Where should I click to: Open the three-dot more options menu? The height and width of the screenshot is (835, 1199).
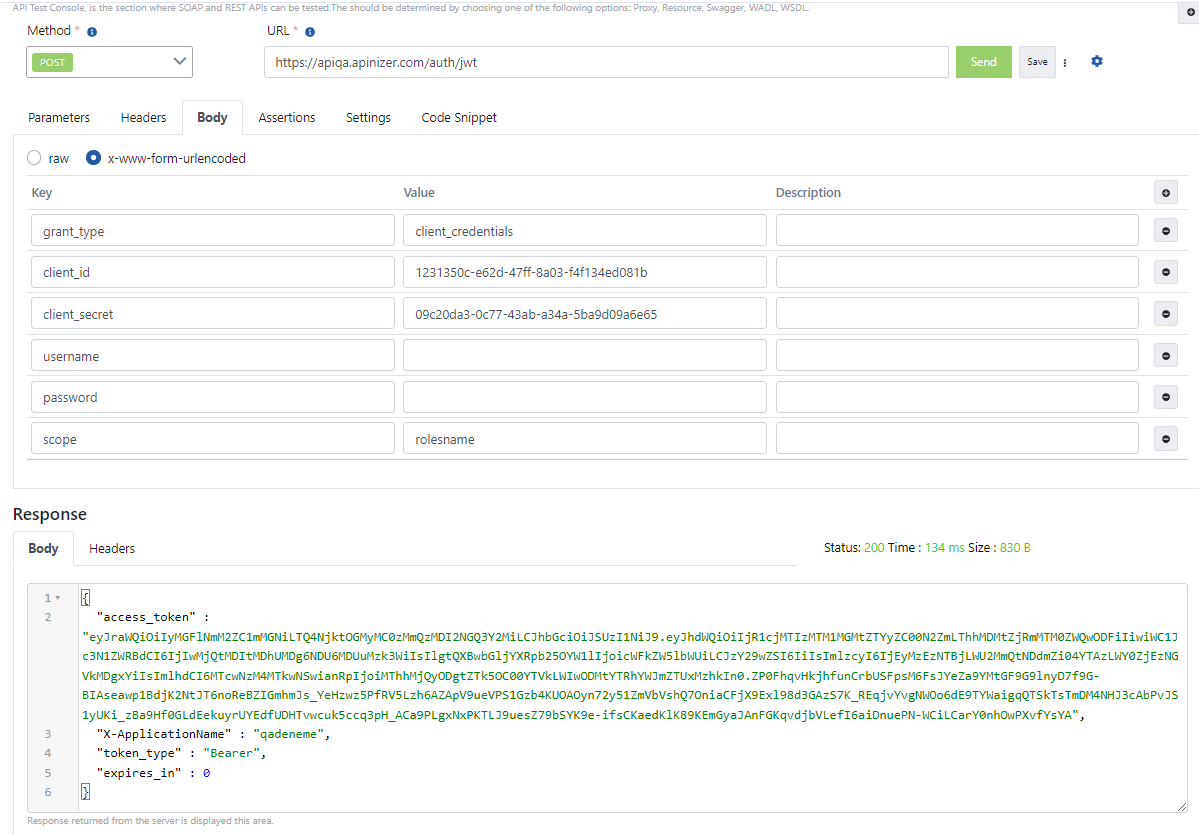pyautogui.click(x=1065, y=62)
